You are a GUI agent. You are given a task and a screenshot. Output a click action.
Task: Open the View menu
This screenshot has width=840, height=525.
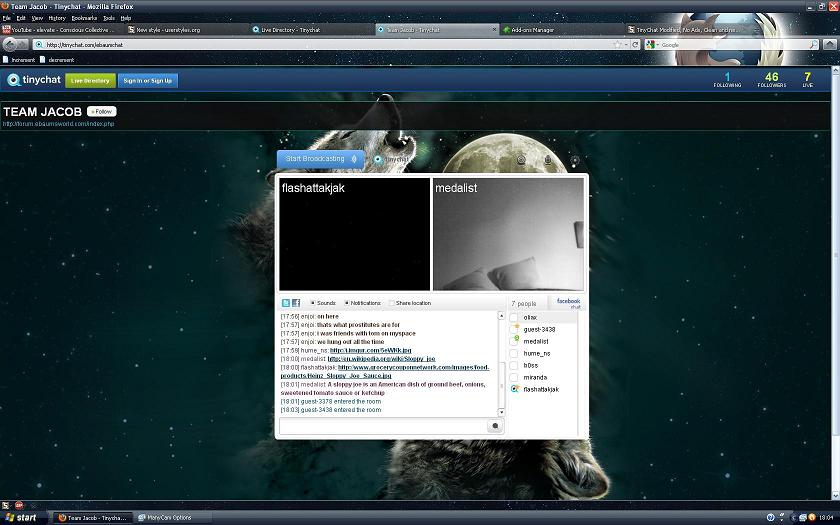coord(37,18)
